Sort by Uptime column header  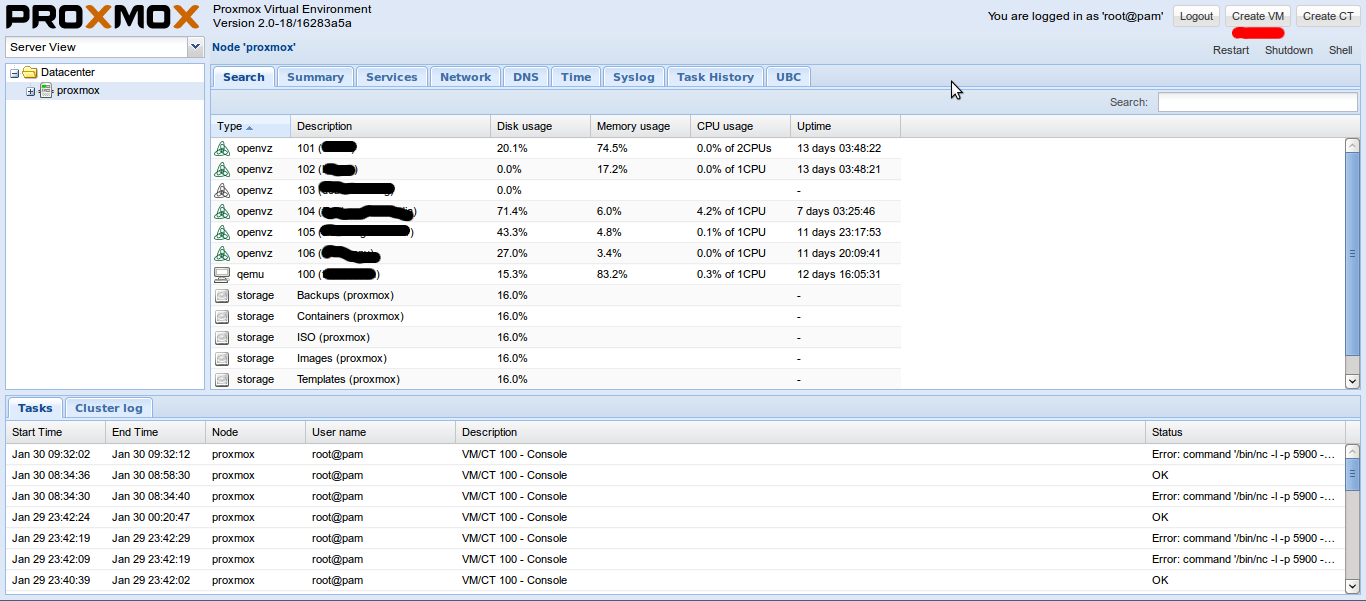pyautogui.click(x=846, y=126)
